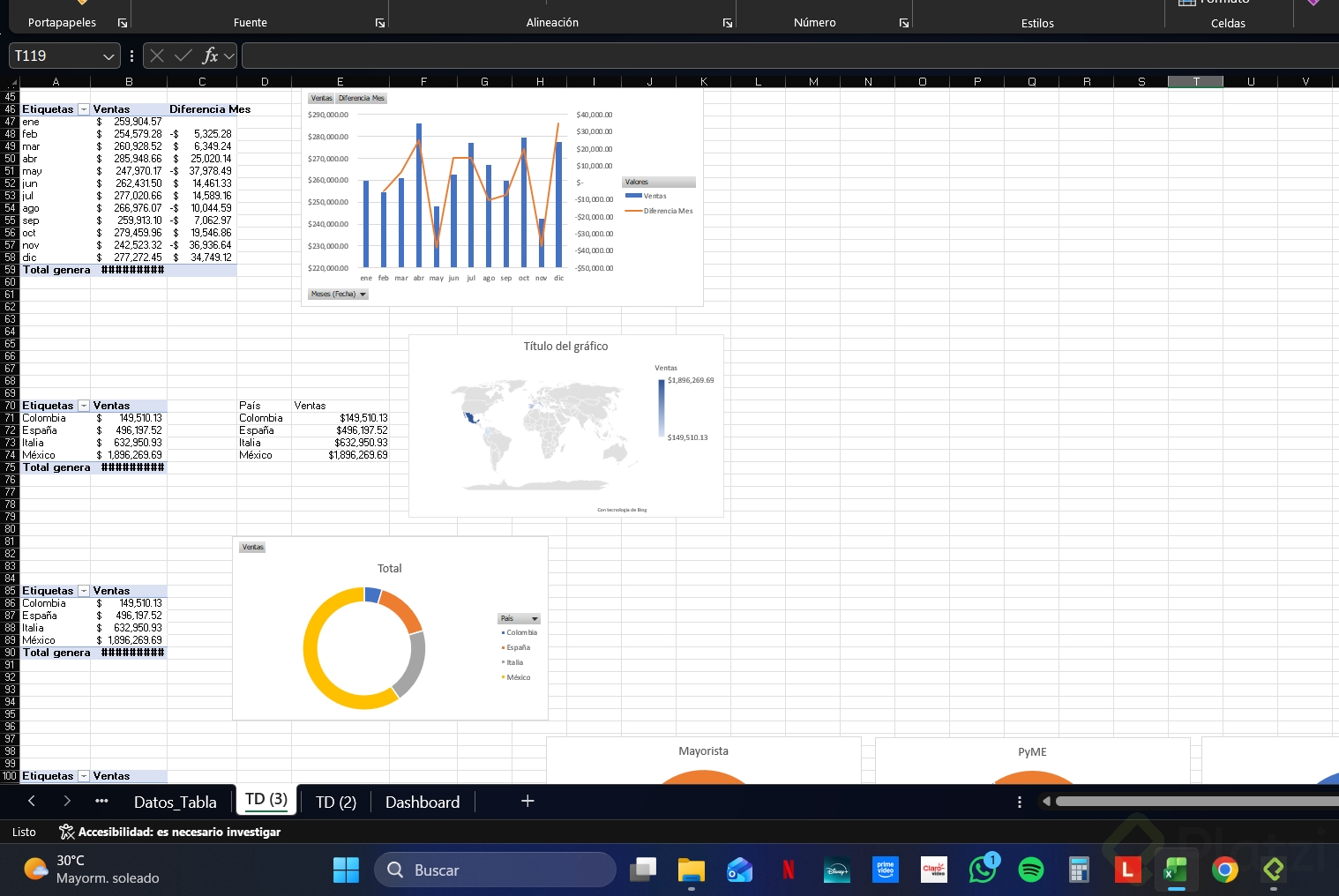The width and height of the screenshot is (1339, 896).
Task: Click the map gradient legend bar for Ventas
Action: [x=662, y=408]
